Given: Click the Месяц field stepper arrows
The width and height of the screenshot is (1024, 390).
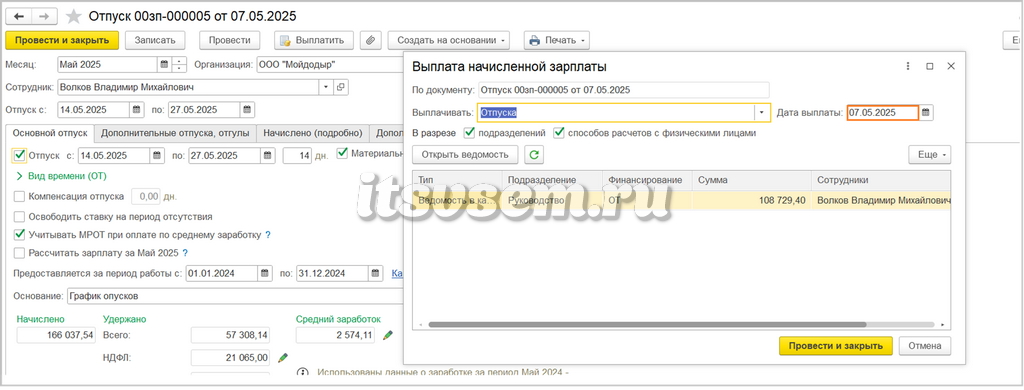Looking at the screenshot, I should click(x=179, y=65).
